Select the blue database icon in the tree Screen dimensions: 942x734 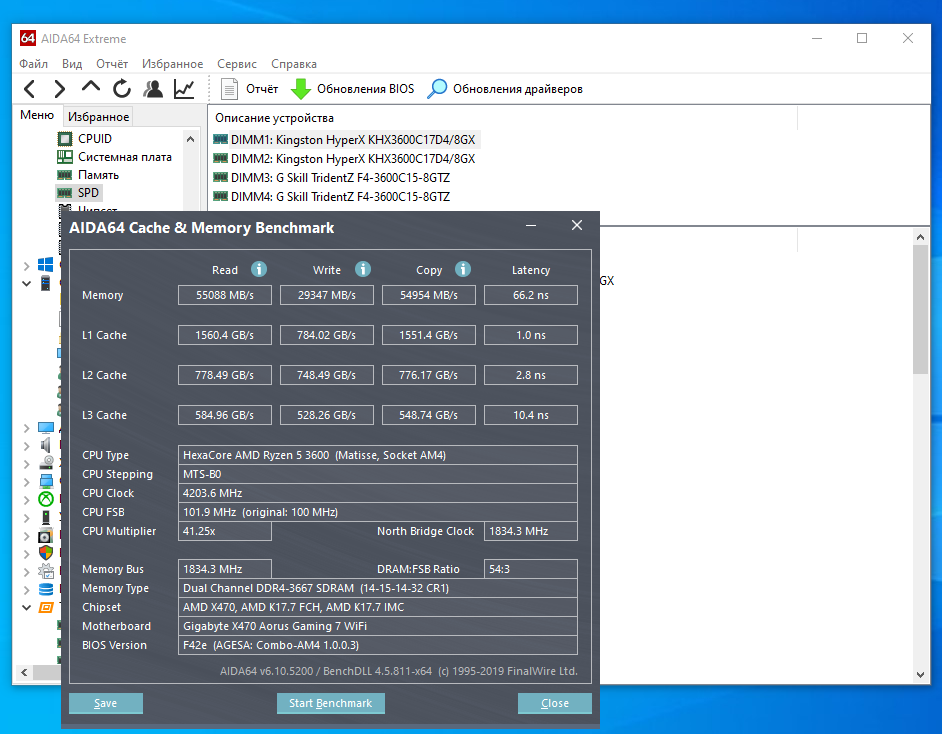[46, 589]
